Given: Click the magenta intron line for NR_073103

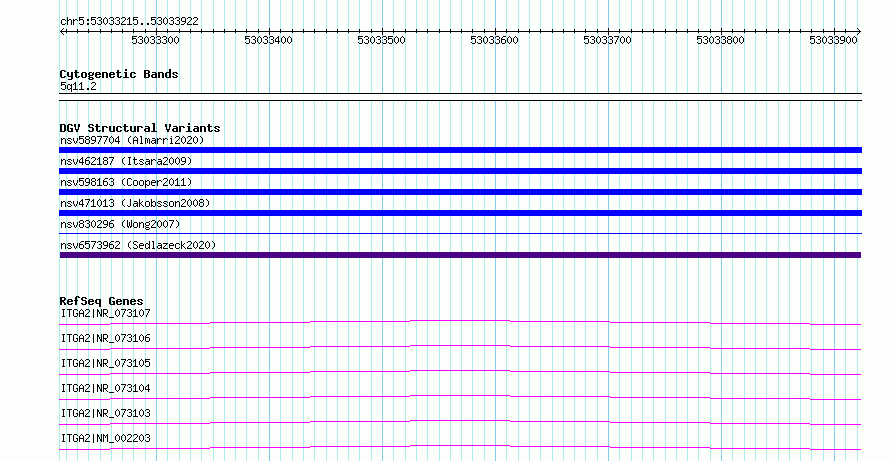Looking at the screenshot, I should (460, 422).
